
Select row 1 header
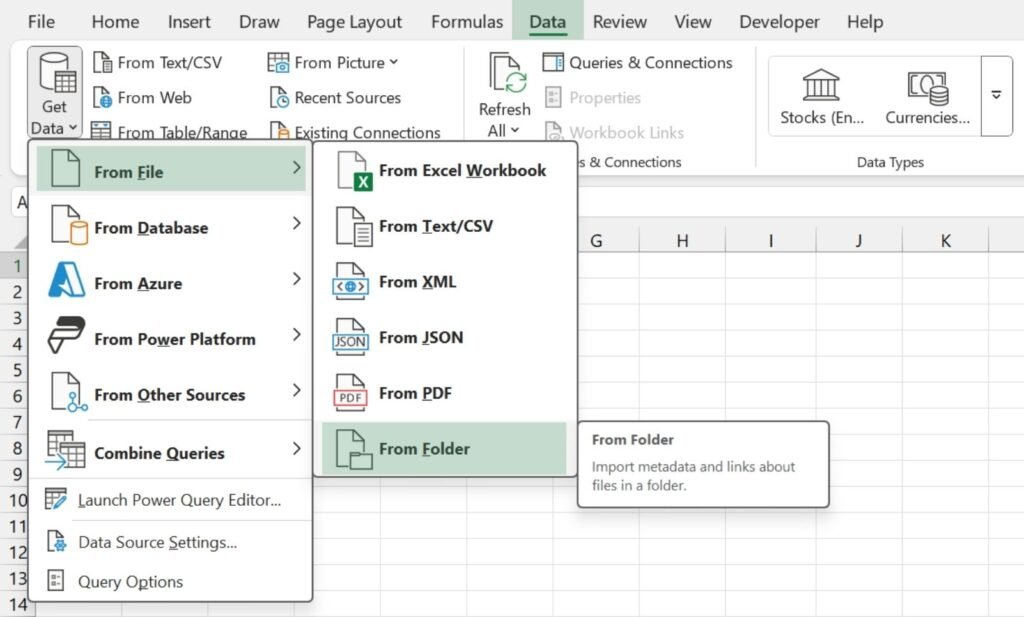pos(14,266)
